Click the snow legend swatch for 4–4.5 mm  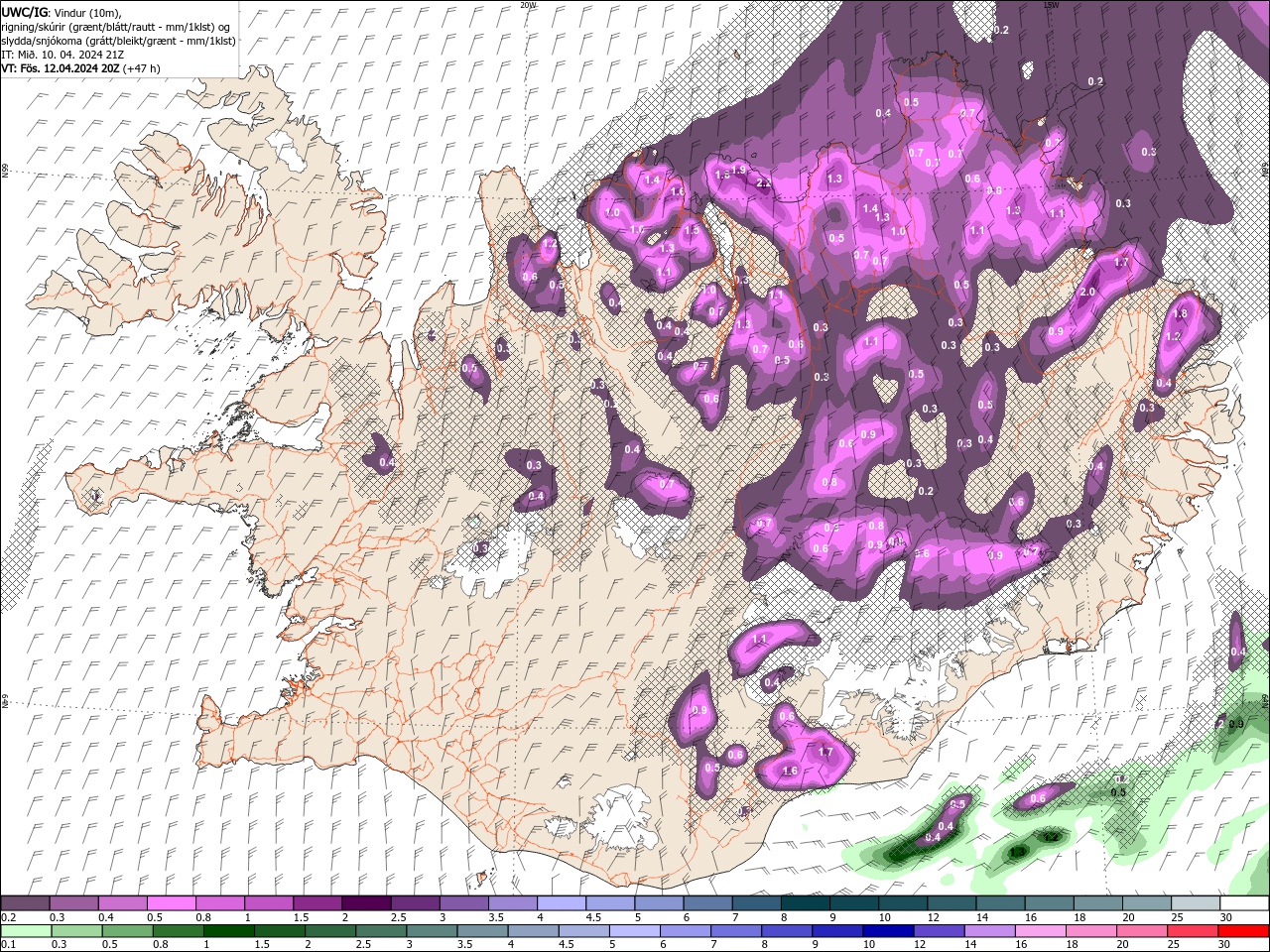561,903
